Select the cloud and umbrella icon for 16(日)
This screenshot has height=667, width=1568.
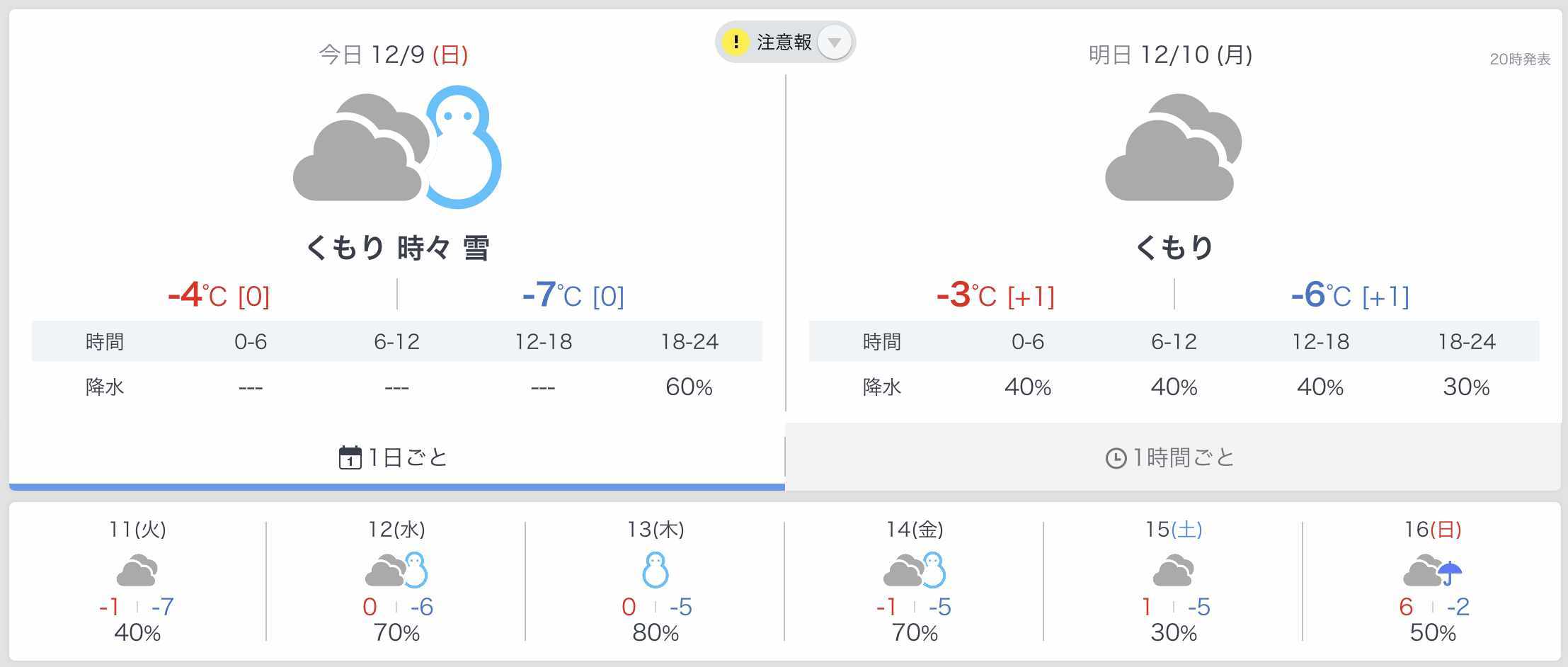tap(1433, 571)
